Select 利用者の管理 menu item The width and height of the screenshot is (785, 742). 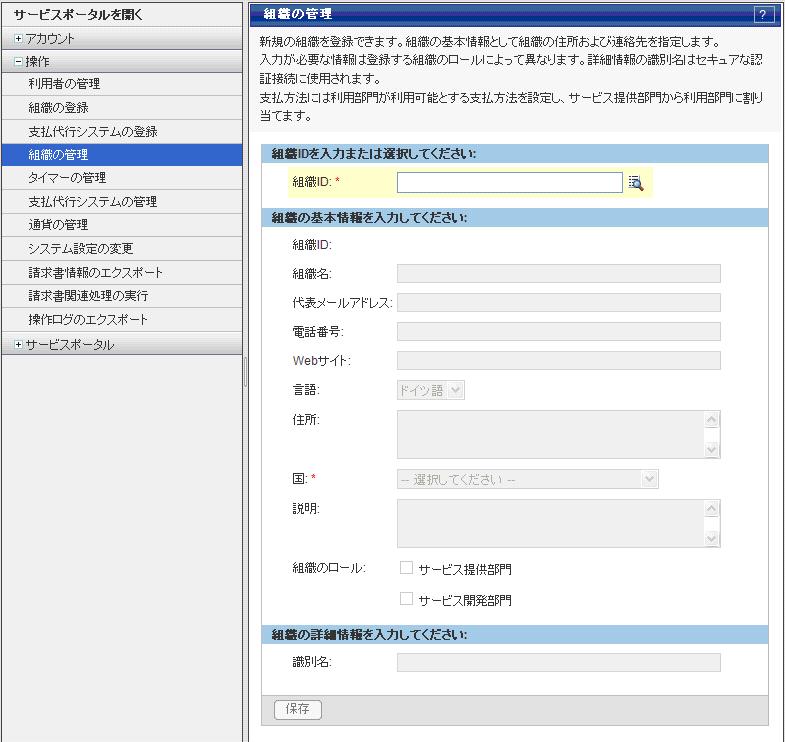[x=64, y=84]
